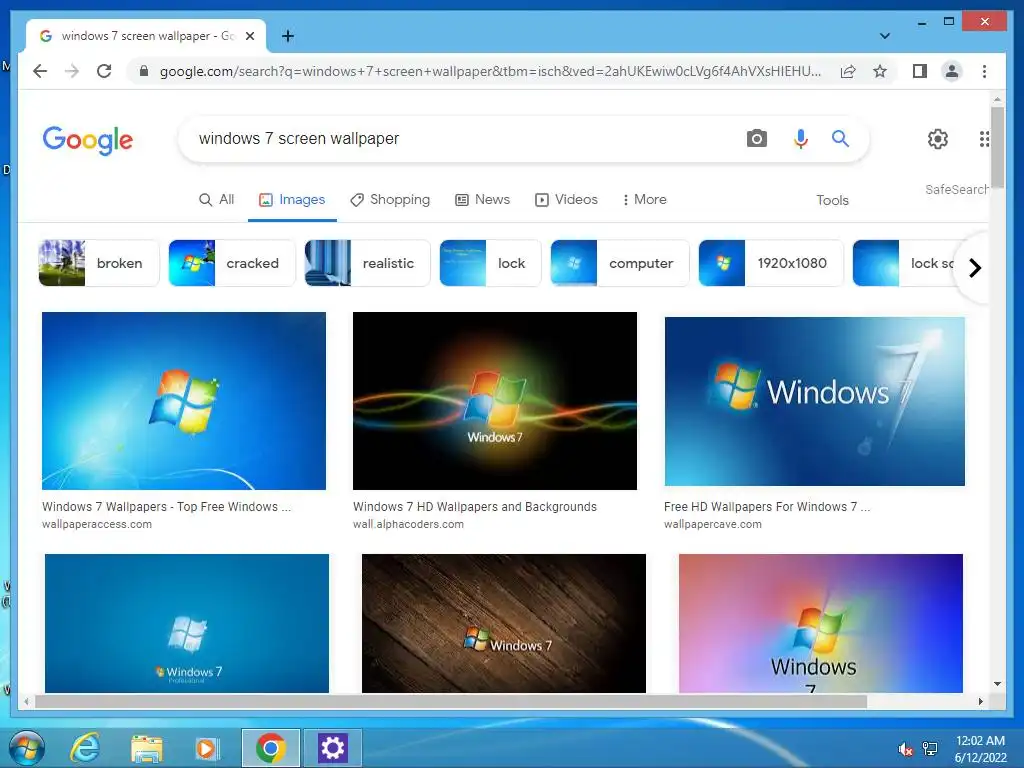This screenshot has height=768, width=1024.
Task: Launch Internet Explorer from the taskbar
Action: 85,748
